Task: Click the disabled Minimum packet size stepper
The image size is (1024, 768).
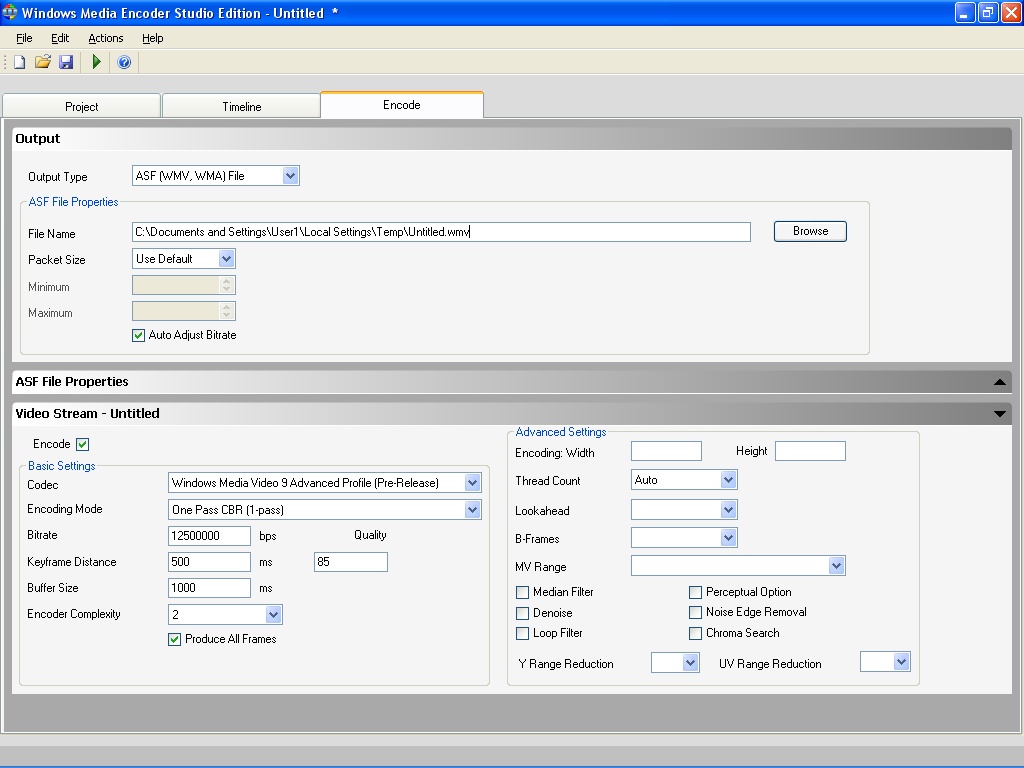Action: (x=227, y=285)
